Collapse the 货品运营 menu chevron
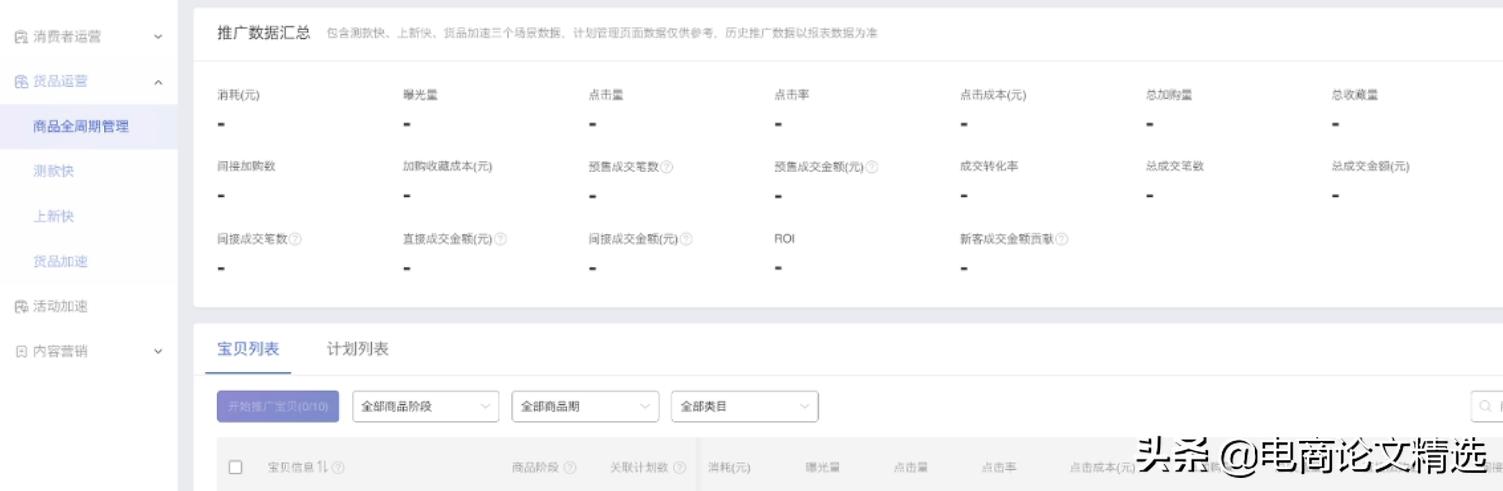 (158, 82)
